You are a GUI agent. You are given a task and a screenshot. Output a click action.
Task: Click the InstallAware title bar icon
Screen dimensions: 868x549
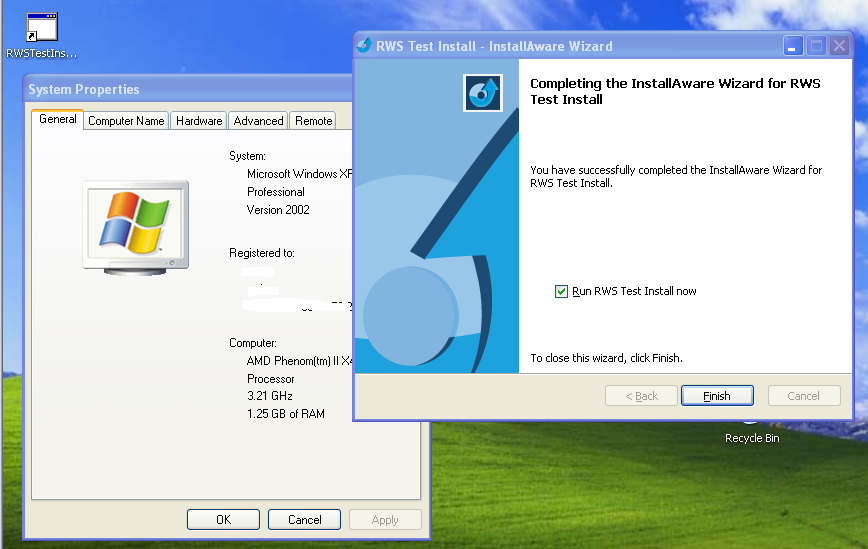(364, 45)
